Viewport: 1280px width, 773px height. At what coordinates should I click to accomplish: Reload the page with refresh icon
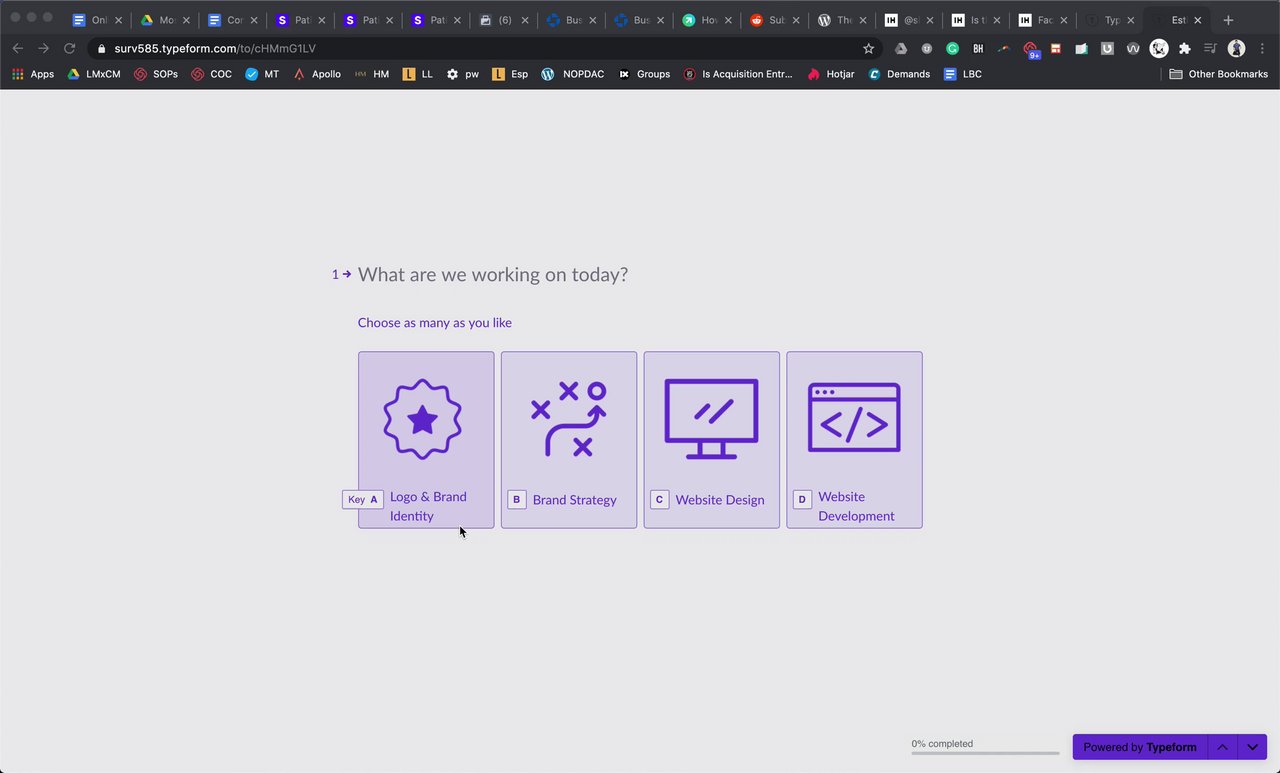69,48
